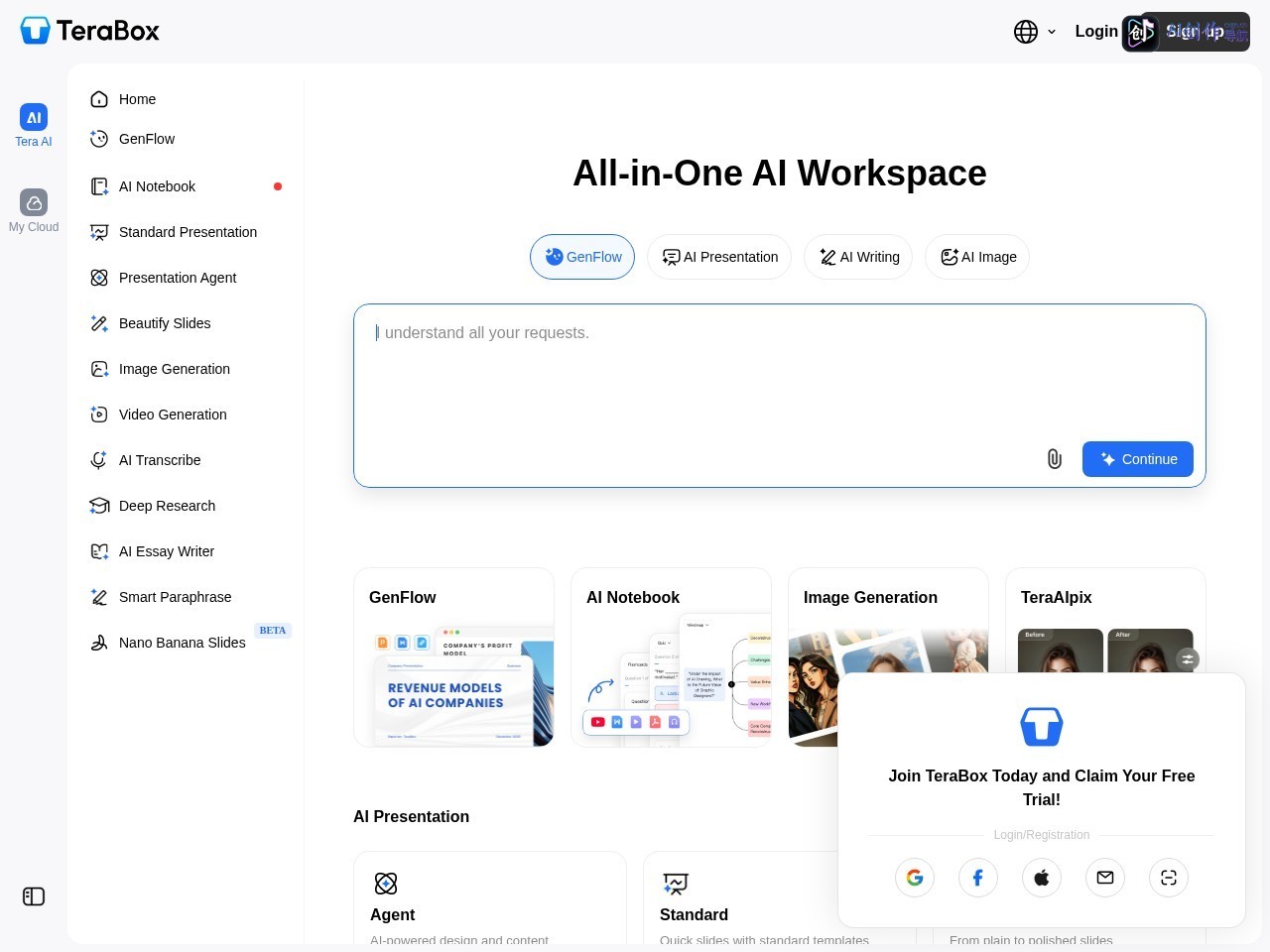The image size is (1270, 952).
Task: Select the GenFlow tab pill
Action: point(582,257)
